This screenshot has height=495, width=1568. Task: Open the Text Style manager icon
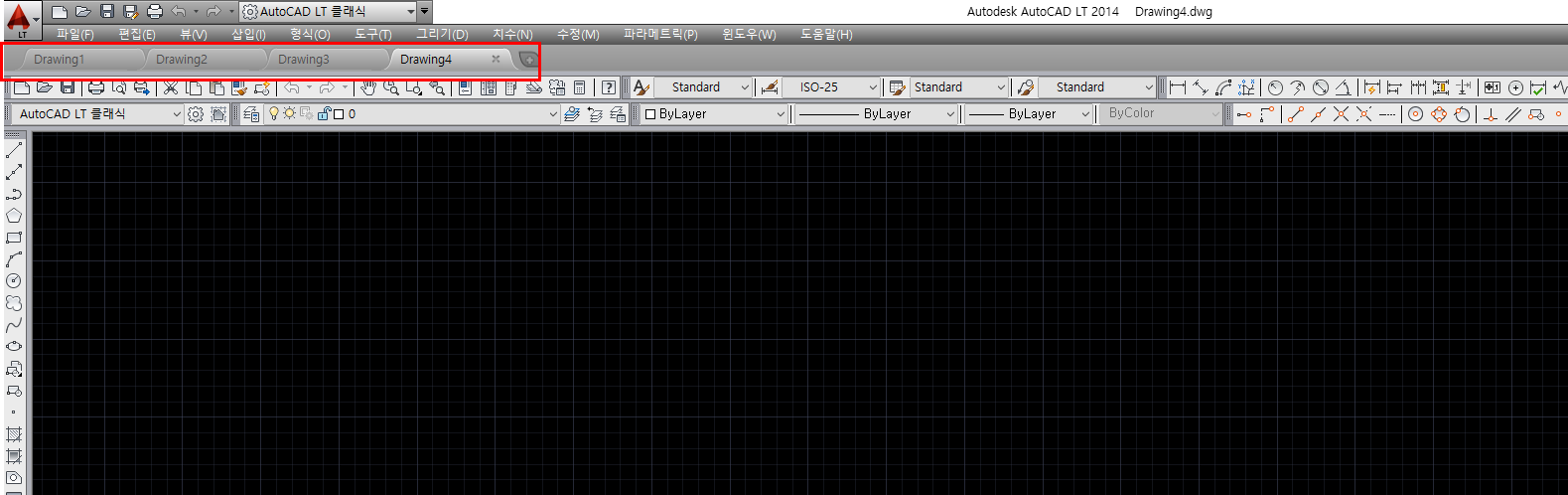click(x=641, y=87)
